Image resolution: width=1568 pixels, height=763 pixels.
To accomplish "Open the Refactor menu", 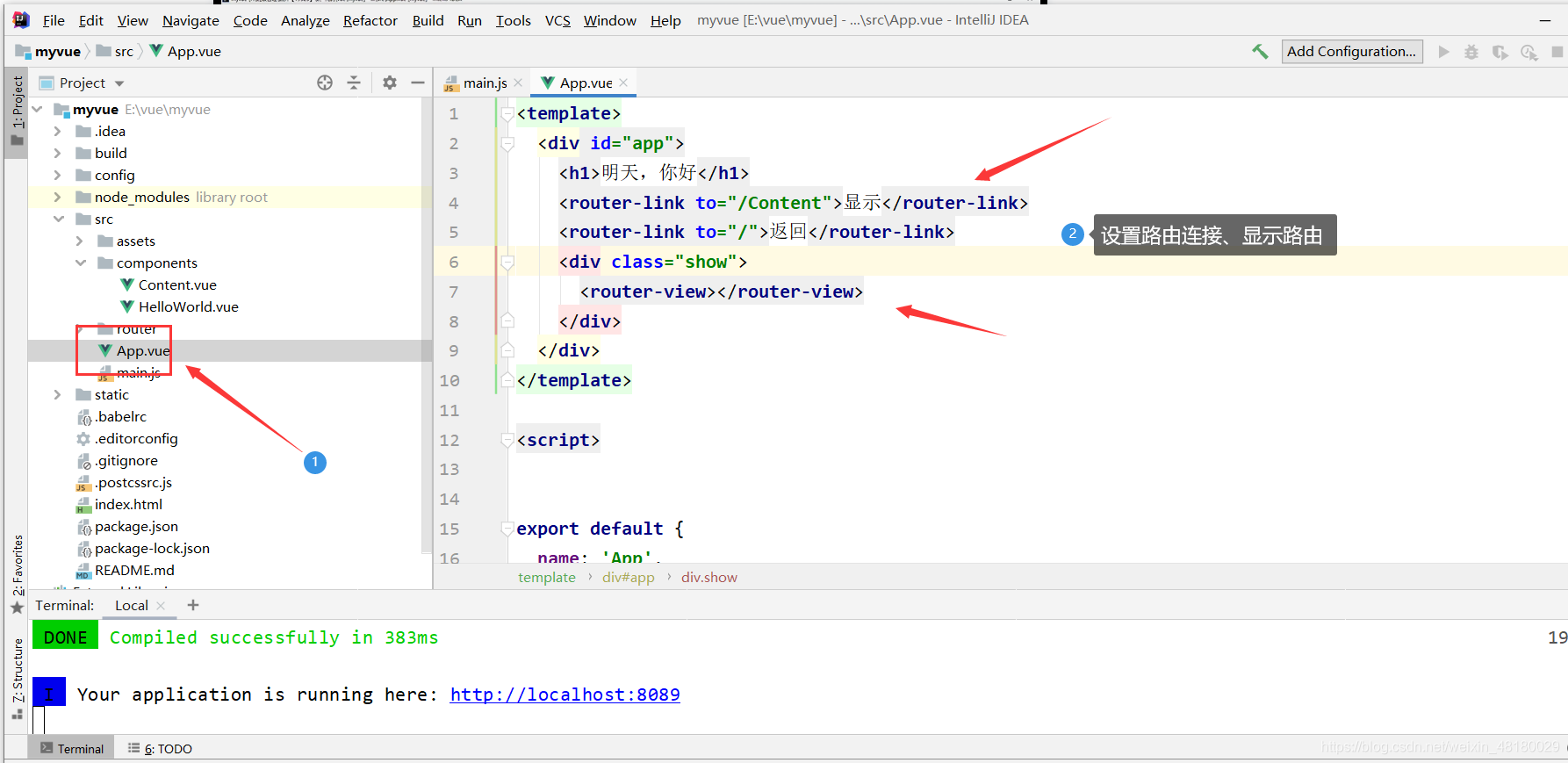I will click(370, 20).
